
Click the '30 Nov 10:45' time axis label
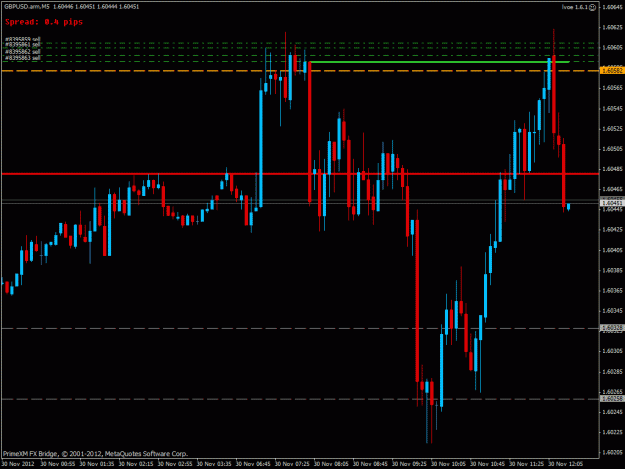pyautogui.click(x=487, y=464)
